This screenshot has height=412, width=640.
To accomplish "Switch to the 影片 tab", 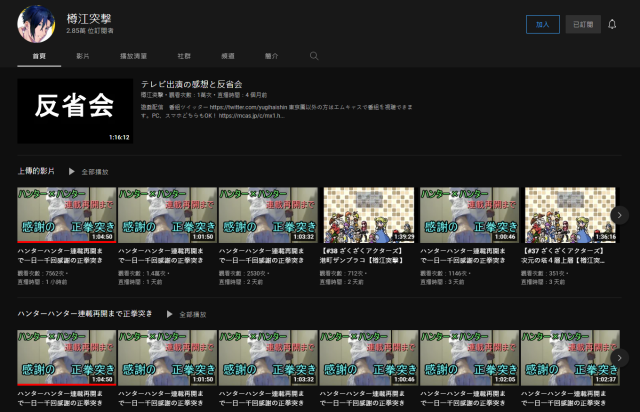I will [x=82, y=56].
